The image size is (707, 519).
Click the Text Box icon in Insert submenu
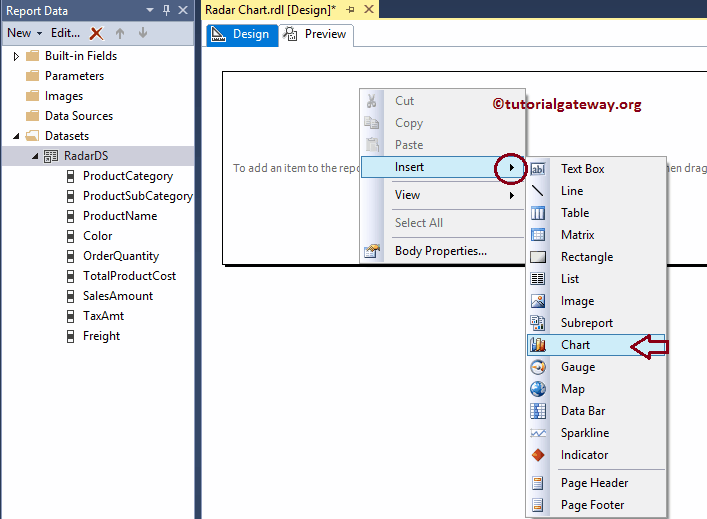[x=537, y=169]
